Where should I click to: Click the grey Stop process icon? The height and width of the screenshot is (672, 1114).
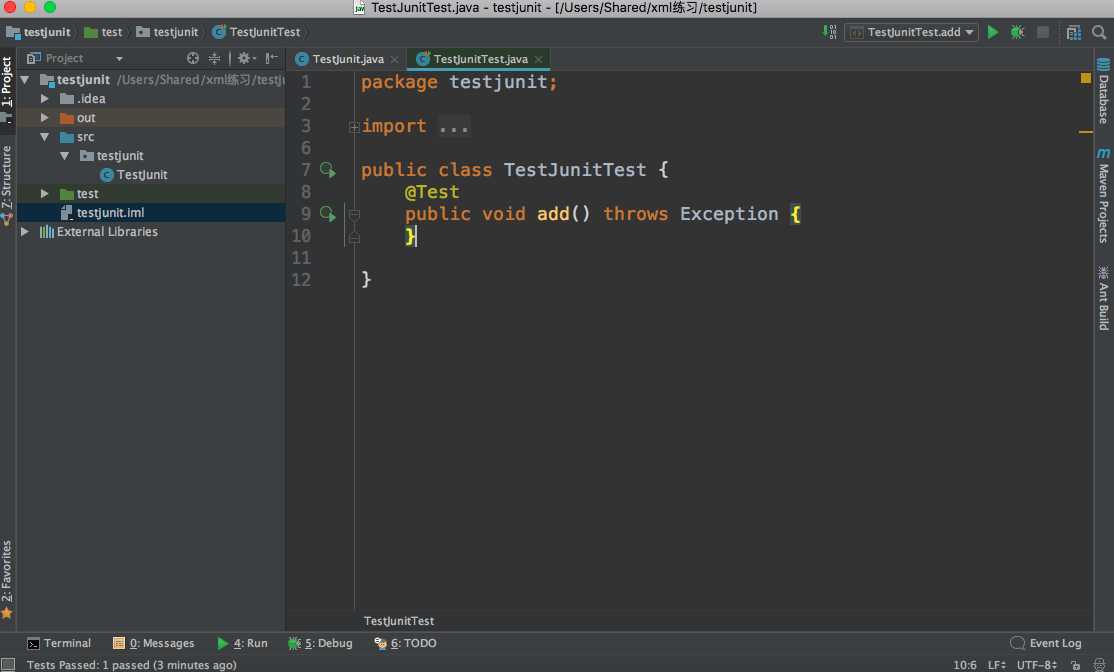click(x=1043, y=32)
